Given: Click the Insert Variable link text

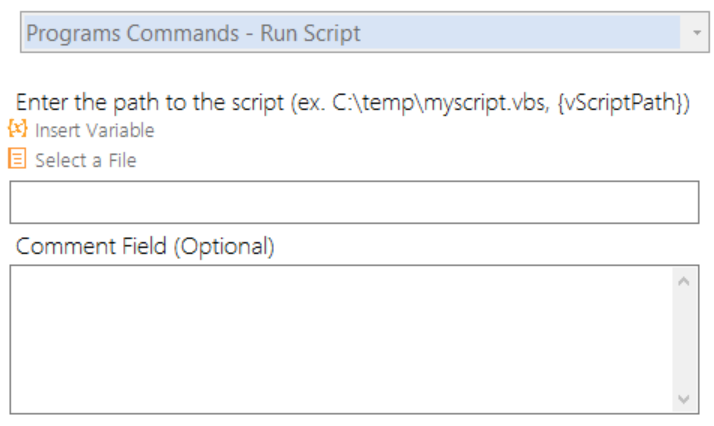Looking at the screenshot, I should click(x=94, y=130).
